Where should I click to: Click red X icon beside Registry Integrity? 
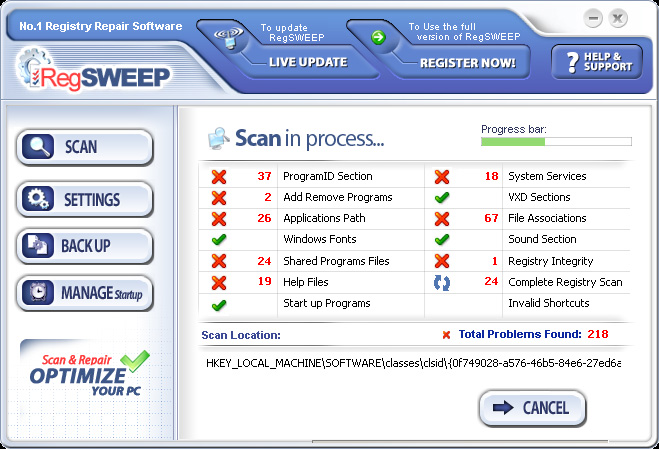(442, 261)
